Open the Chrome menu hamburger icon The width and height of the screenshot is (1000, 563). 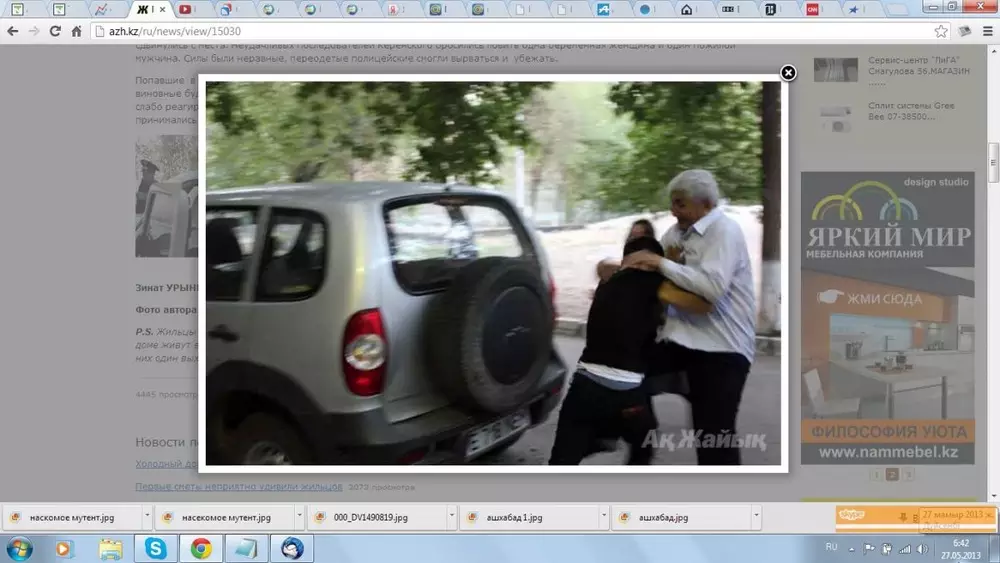[x=987, y=31]
